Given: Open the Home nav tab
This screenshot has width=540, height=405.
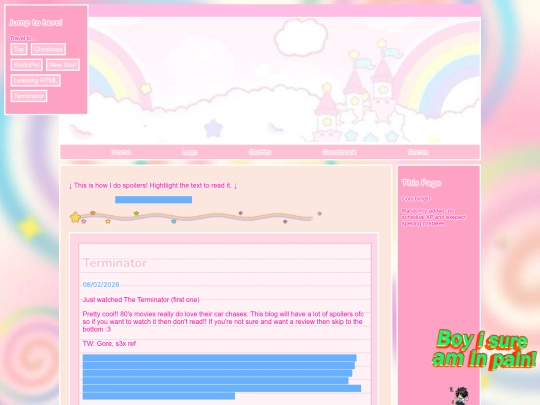Looking at the screenshot, I should tap(121, 152).
